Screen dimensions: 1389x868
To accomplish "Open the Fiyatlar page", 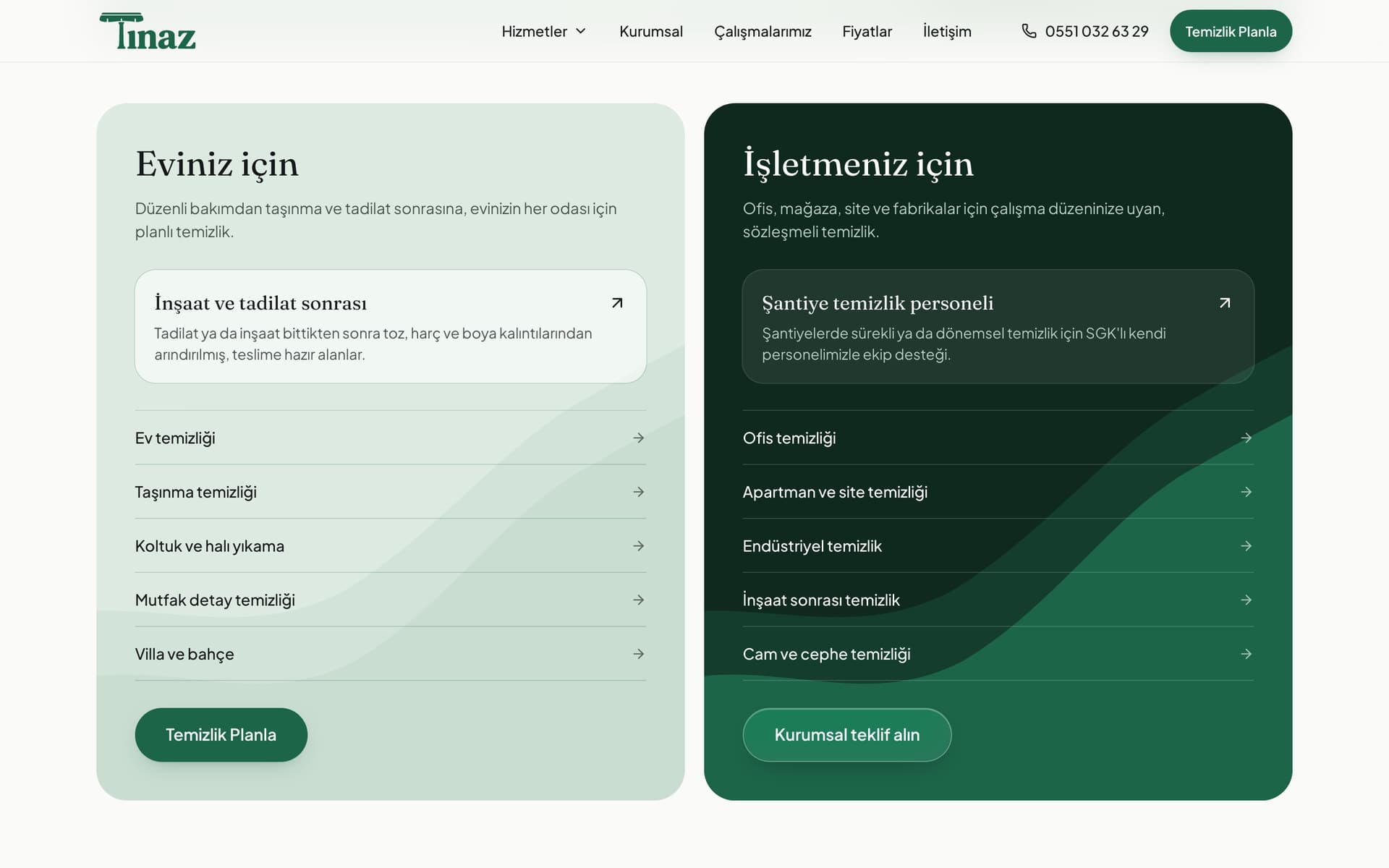I will [x=867, y=31].
